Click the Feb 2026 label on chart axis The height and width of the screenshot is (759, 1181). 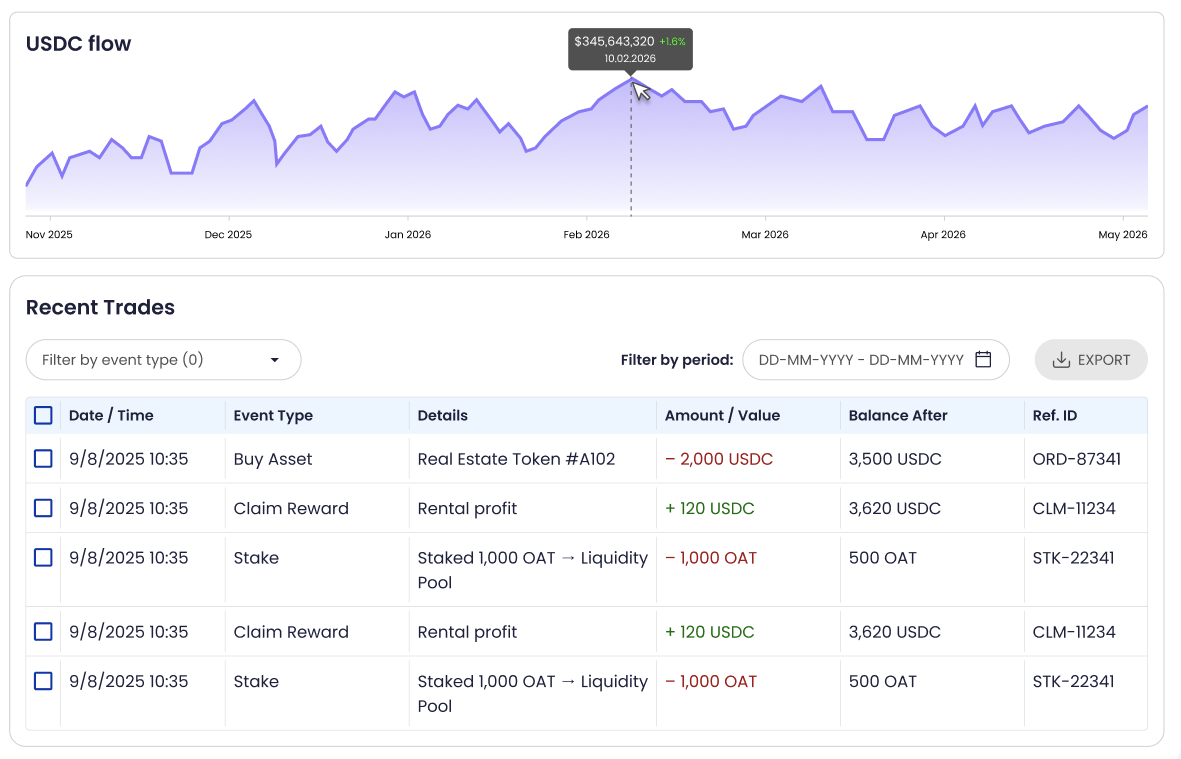(586, 235)
